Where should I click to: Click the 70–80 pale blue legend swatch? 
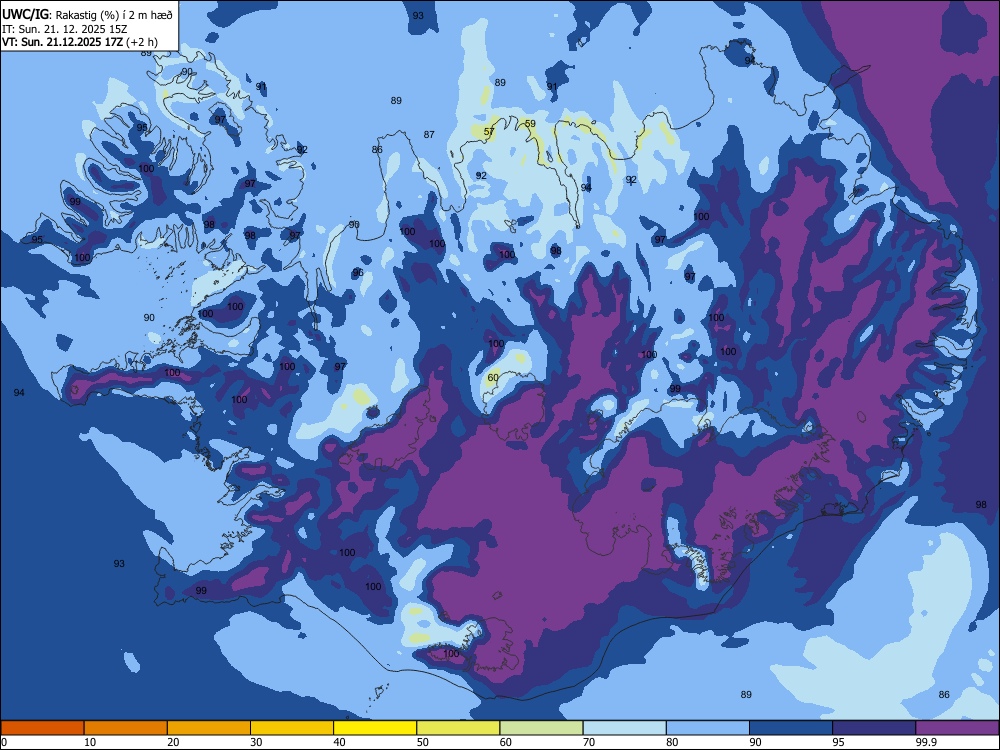coord(624,728)
